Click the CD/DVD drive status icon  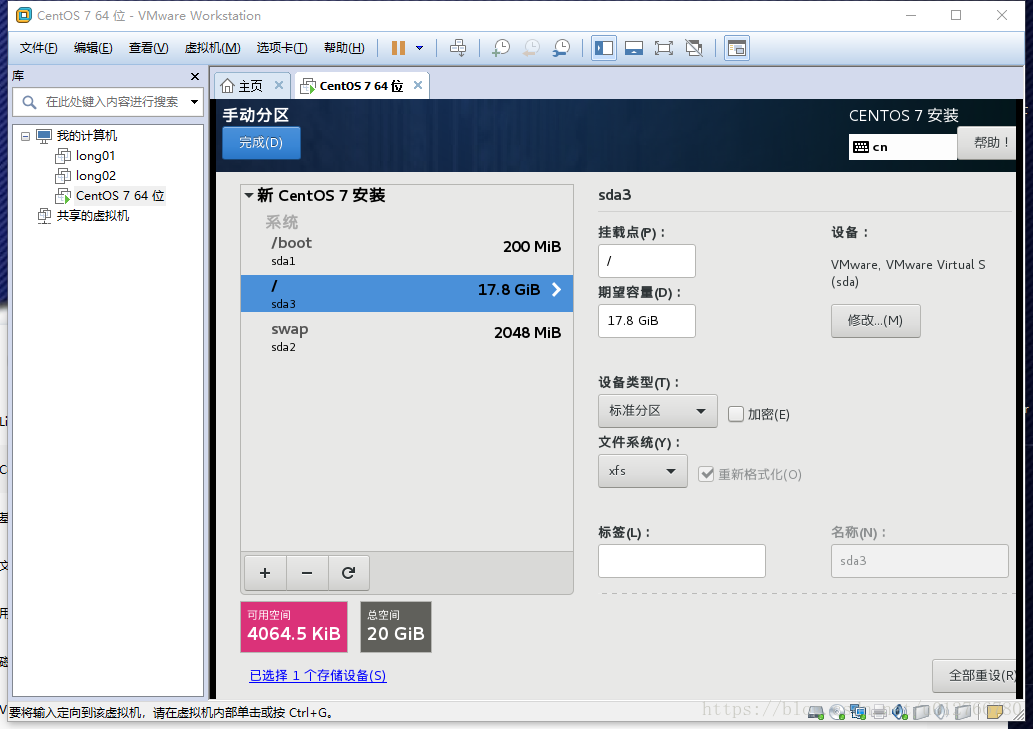click(x=837, y=712)
